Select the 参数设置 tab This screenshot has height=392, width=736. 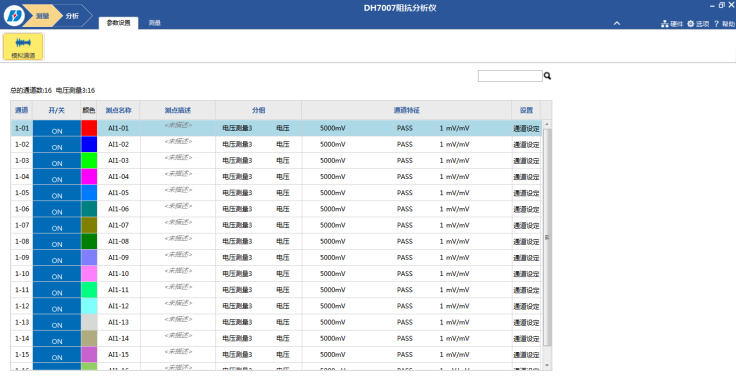[118, 23]
